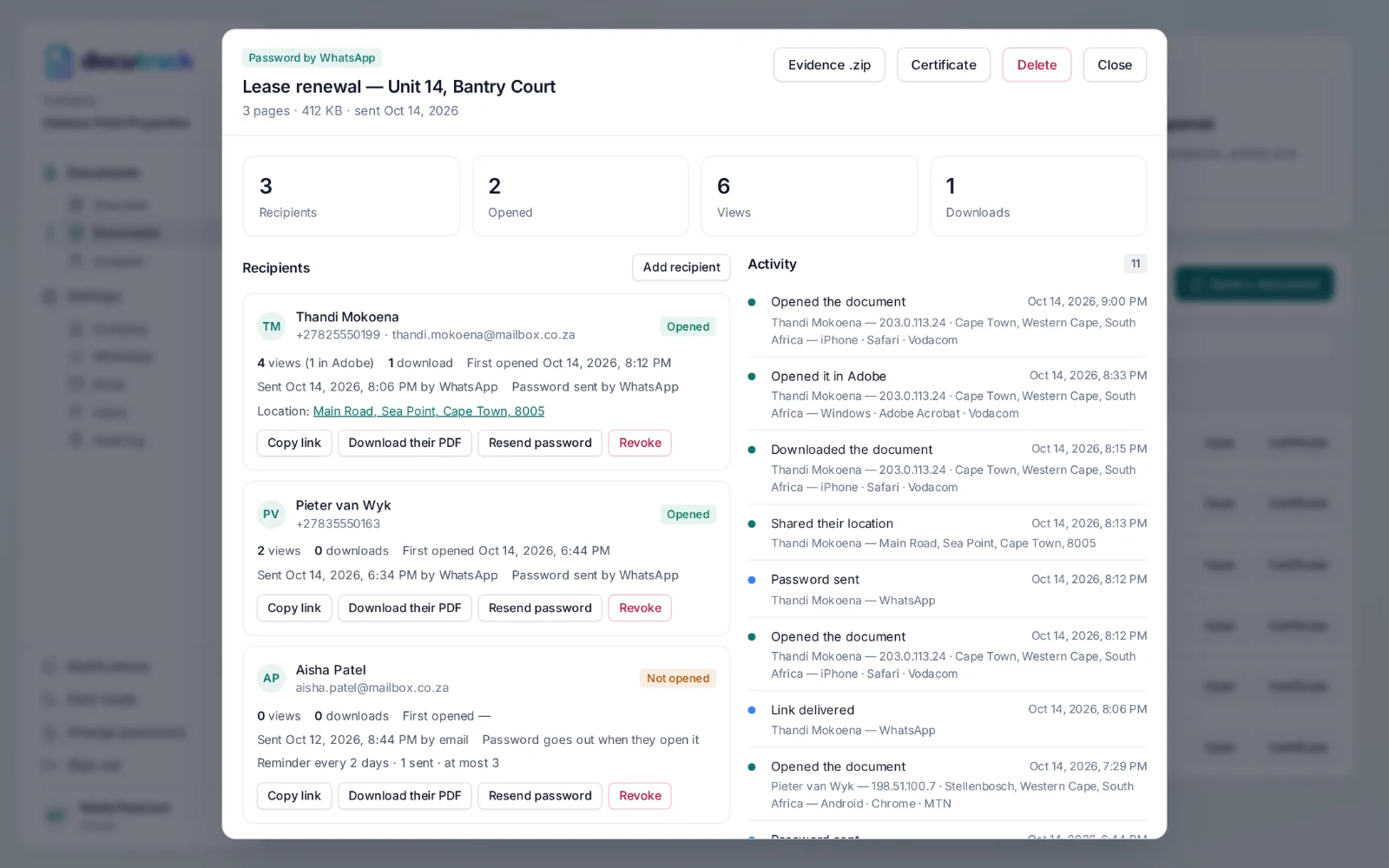Screen dimensions: 1389x868
Task: Click Aisha Patel's Not opened badge
Action: [678, 679]
